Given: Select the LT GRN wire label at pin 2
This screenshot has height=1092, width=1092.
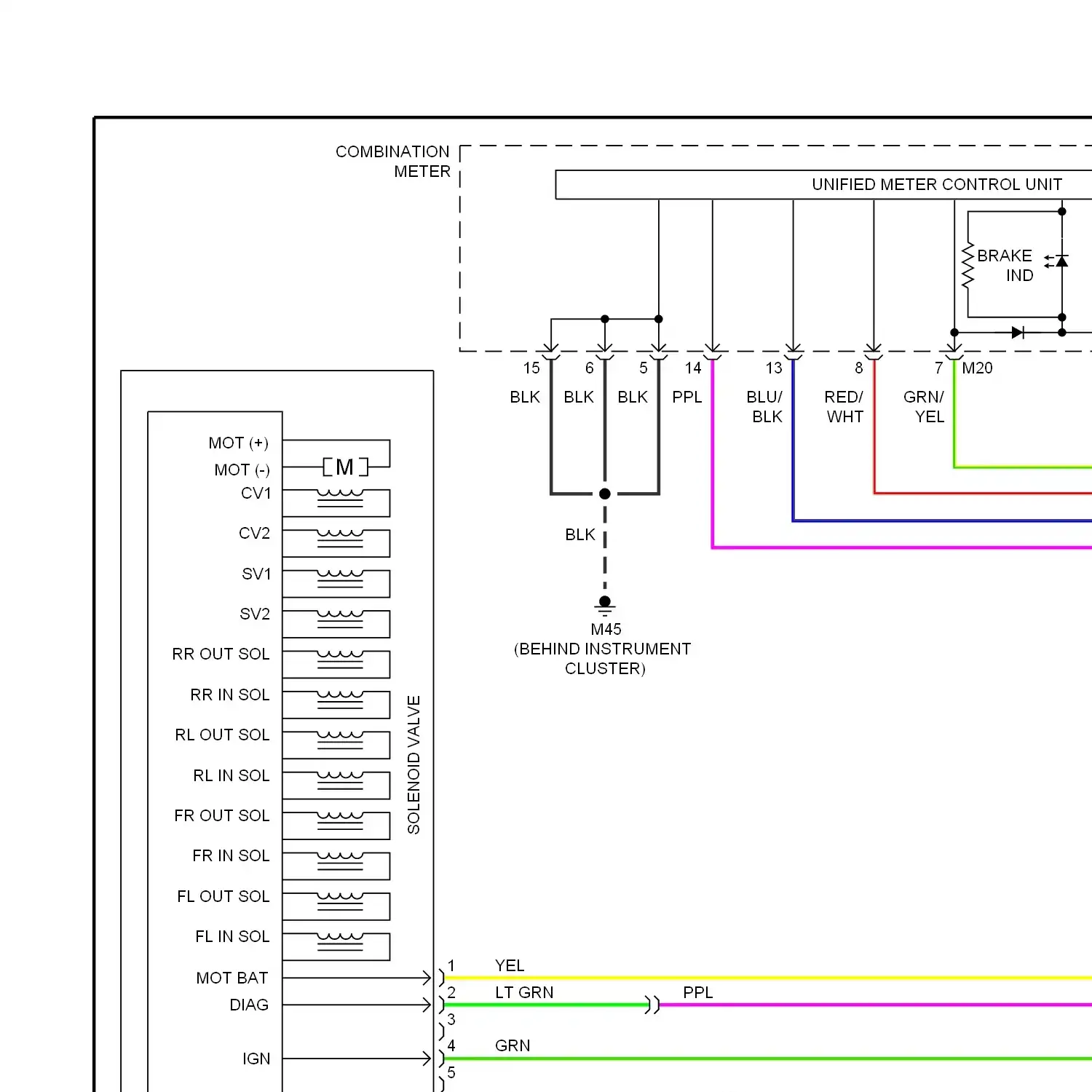Looking at the screenshot, I should point(524,992).
